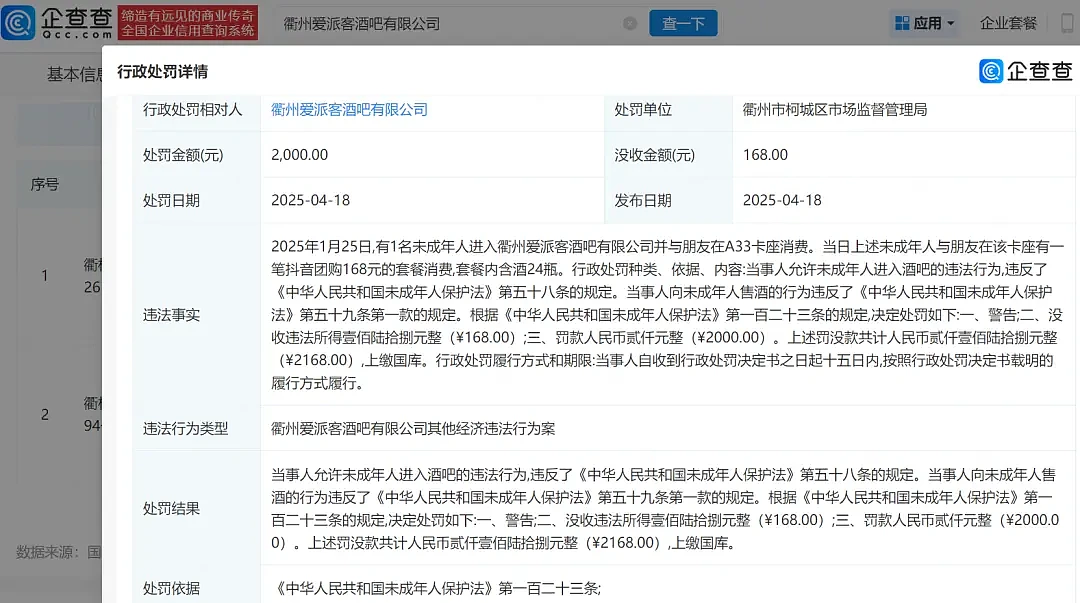Click the 违法事实 paragraph starting 2025年1月25日
This screenshot has height=603, width=1080.
tap(667, 315)
